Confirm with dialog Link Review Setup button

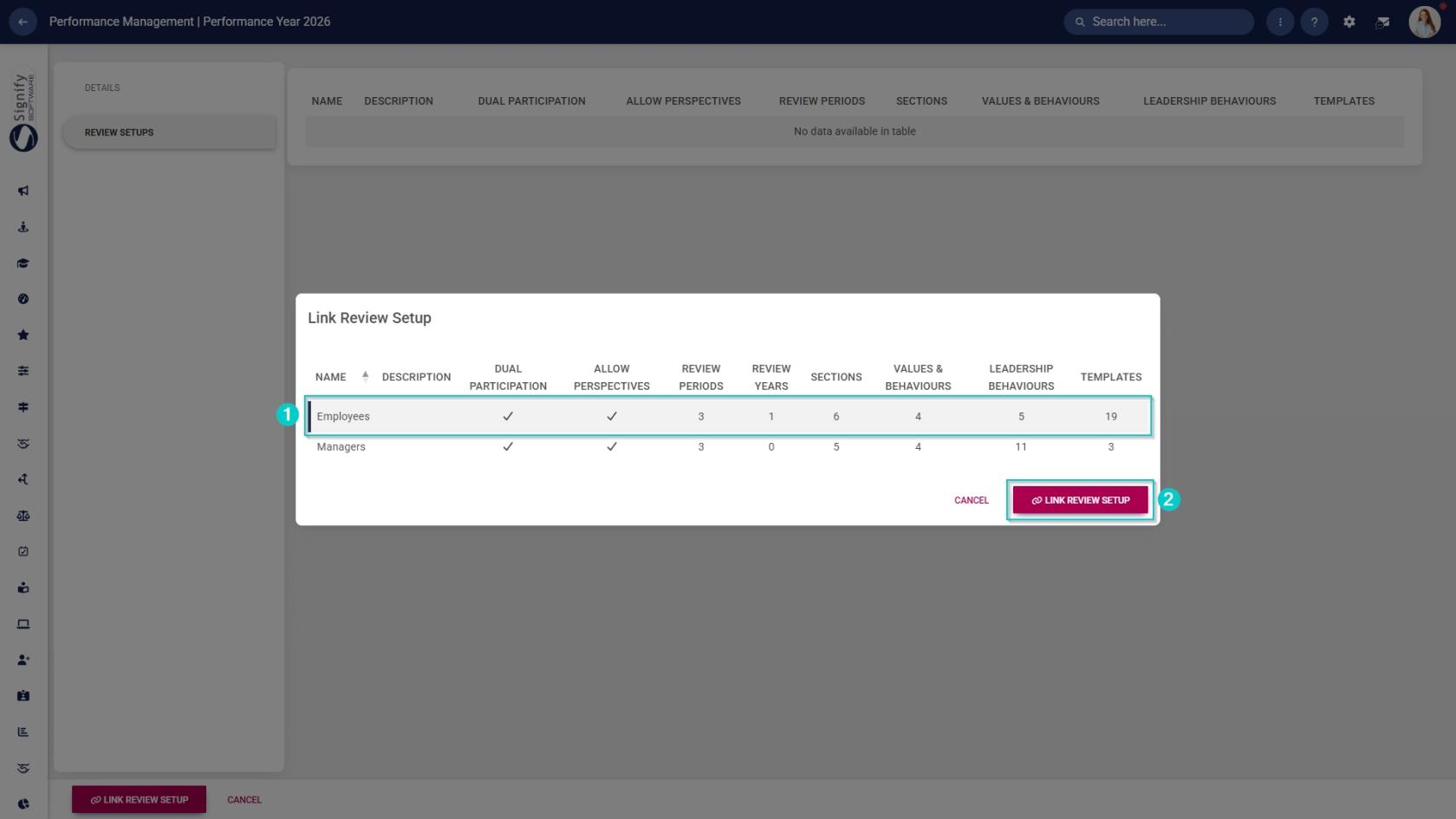coord(1080,500)
